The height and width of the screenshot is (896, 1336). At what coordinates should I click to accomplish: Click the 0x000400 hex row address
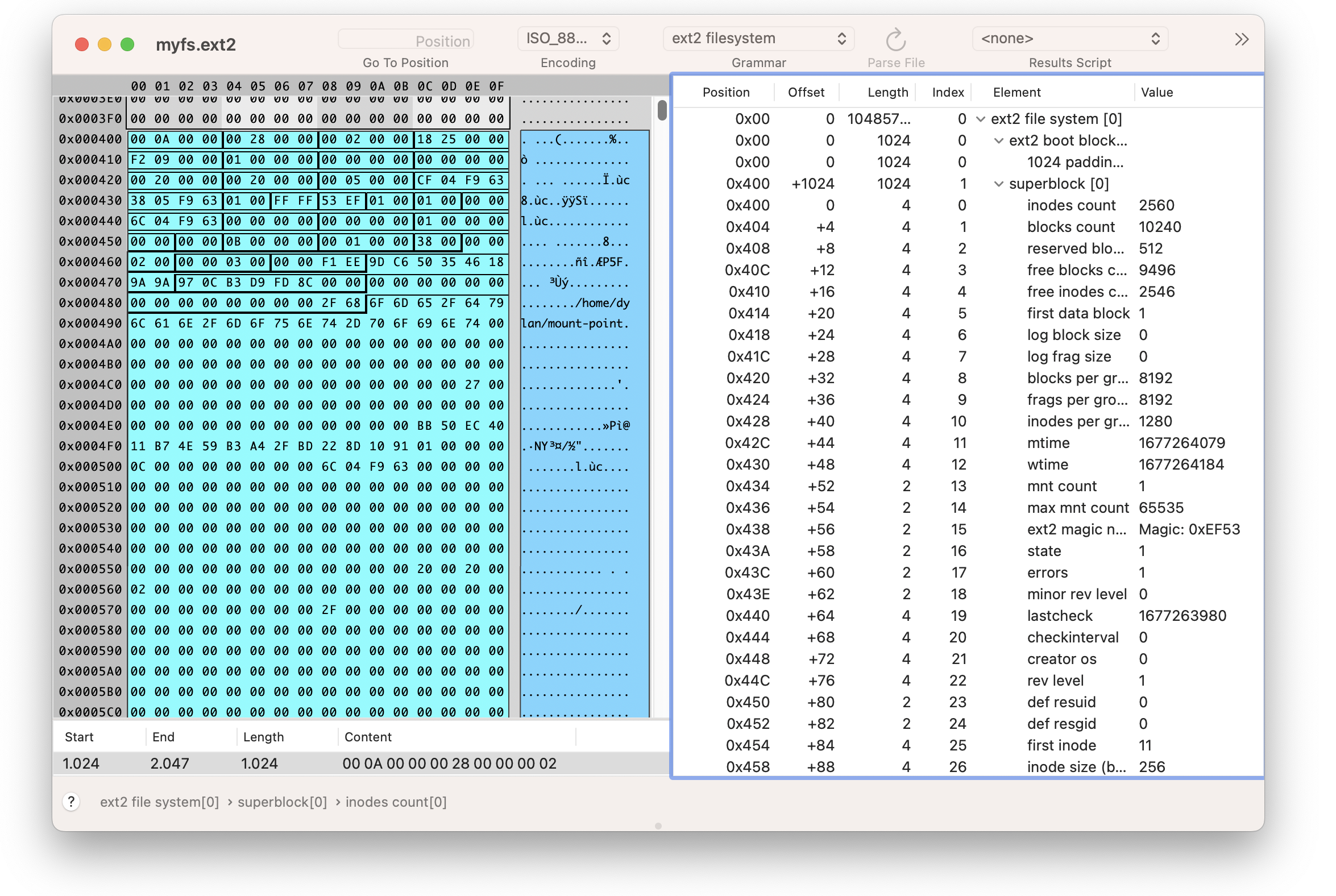90,139
